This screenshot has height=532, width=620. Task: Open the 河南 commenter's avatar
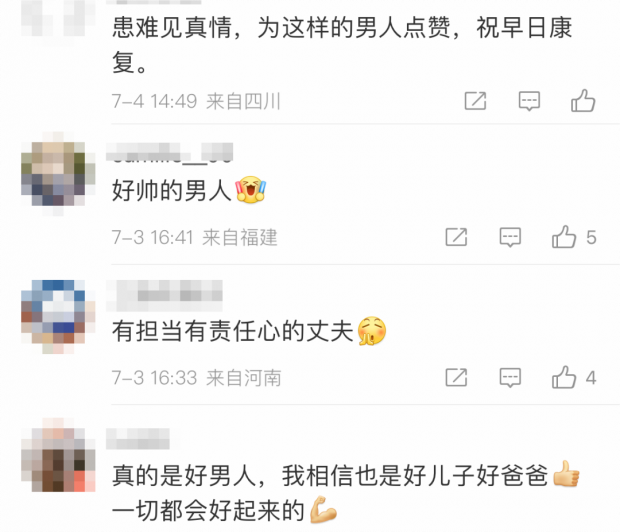click(x=58, y=316)
